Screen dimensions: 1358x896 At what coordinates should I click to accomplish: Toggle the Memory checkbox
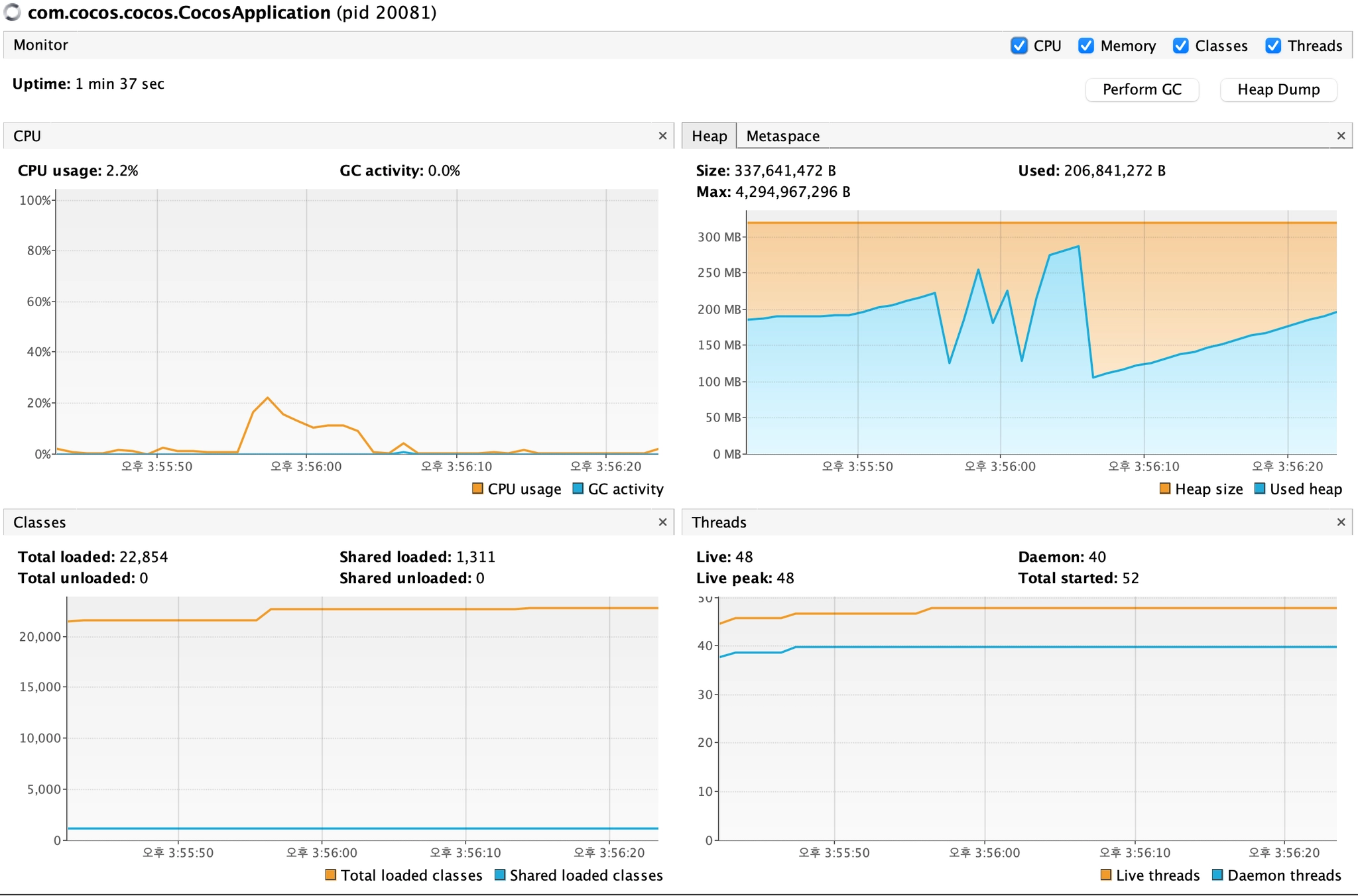(x=1086, y=46)
